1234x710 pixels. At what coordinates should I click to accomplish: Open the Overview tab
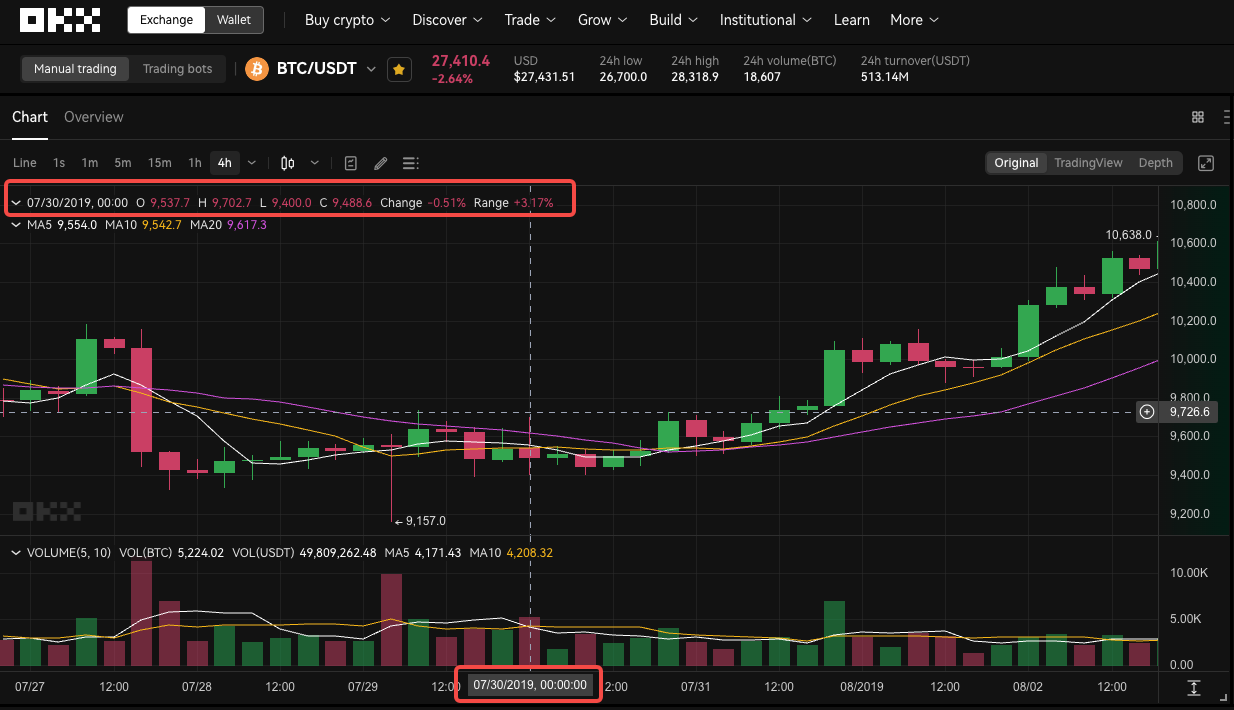point(94,117)
